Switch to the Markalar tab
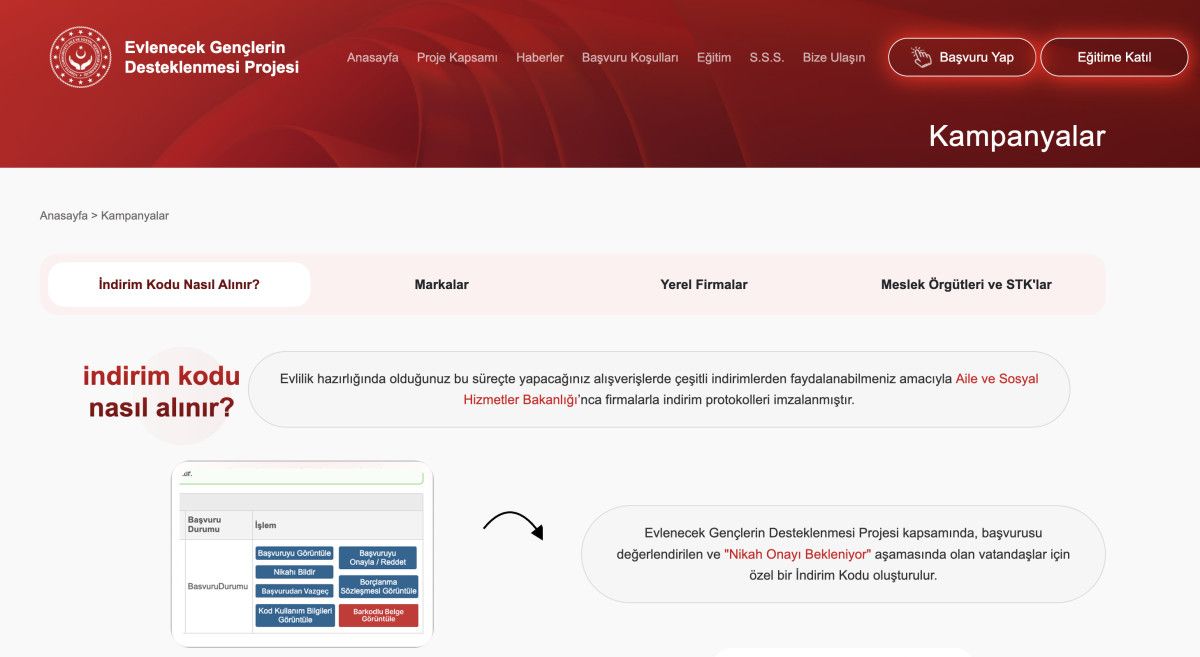Viewport: 1200px width, 657px height. click(x=441, y=284)
